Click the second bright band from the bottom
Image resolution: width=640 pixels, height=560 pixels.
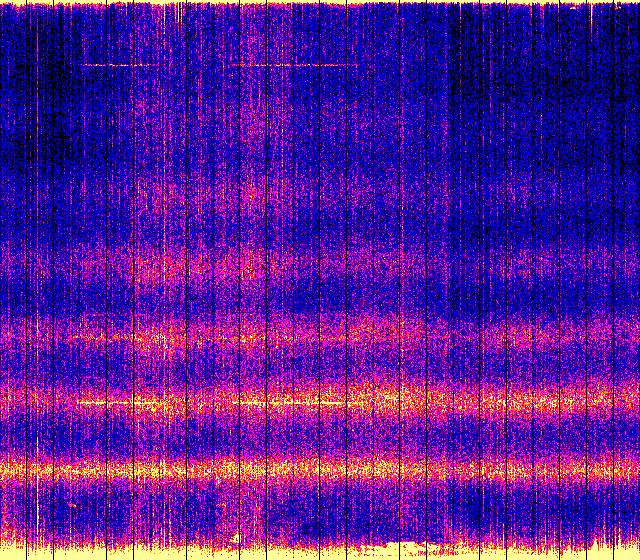click(320, 400)
